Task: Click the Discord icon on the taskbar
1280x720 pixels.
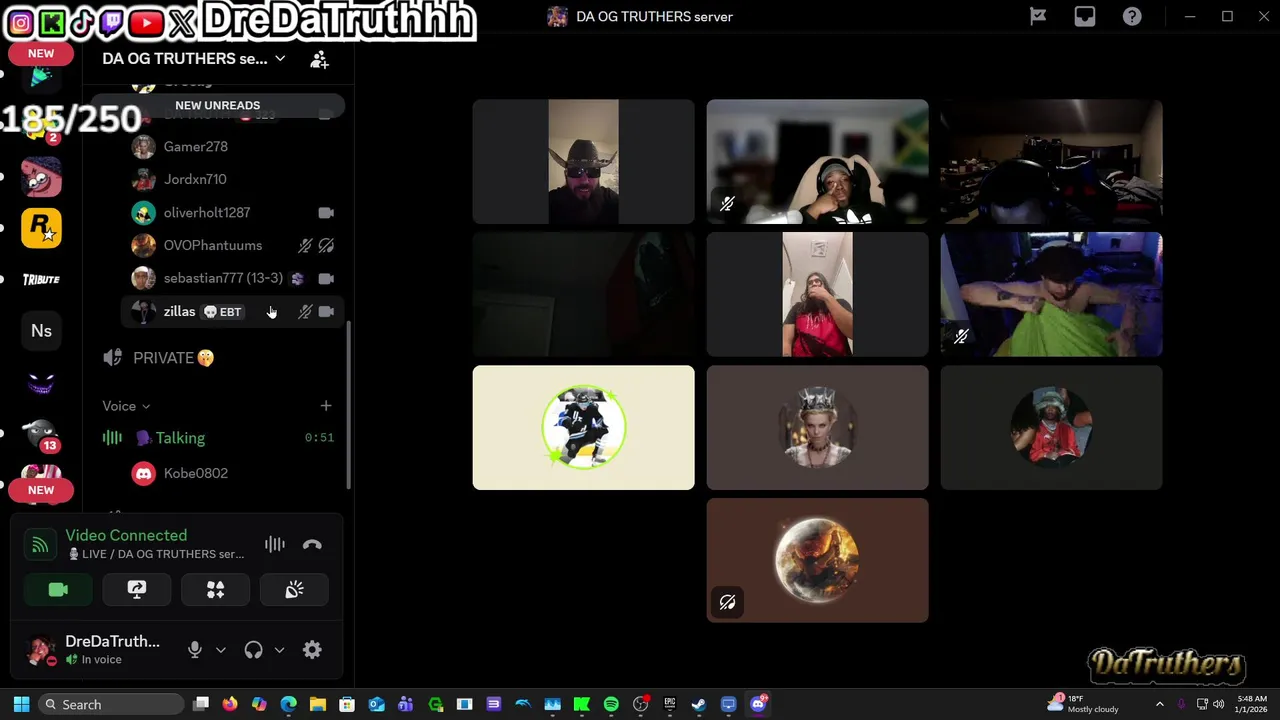Action: 758,705
